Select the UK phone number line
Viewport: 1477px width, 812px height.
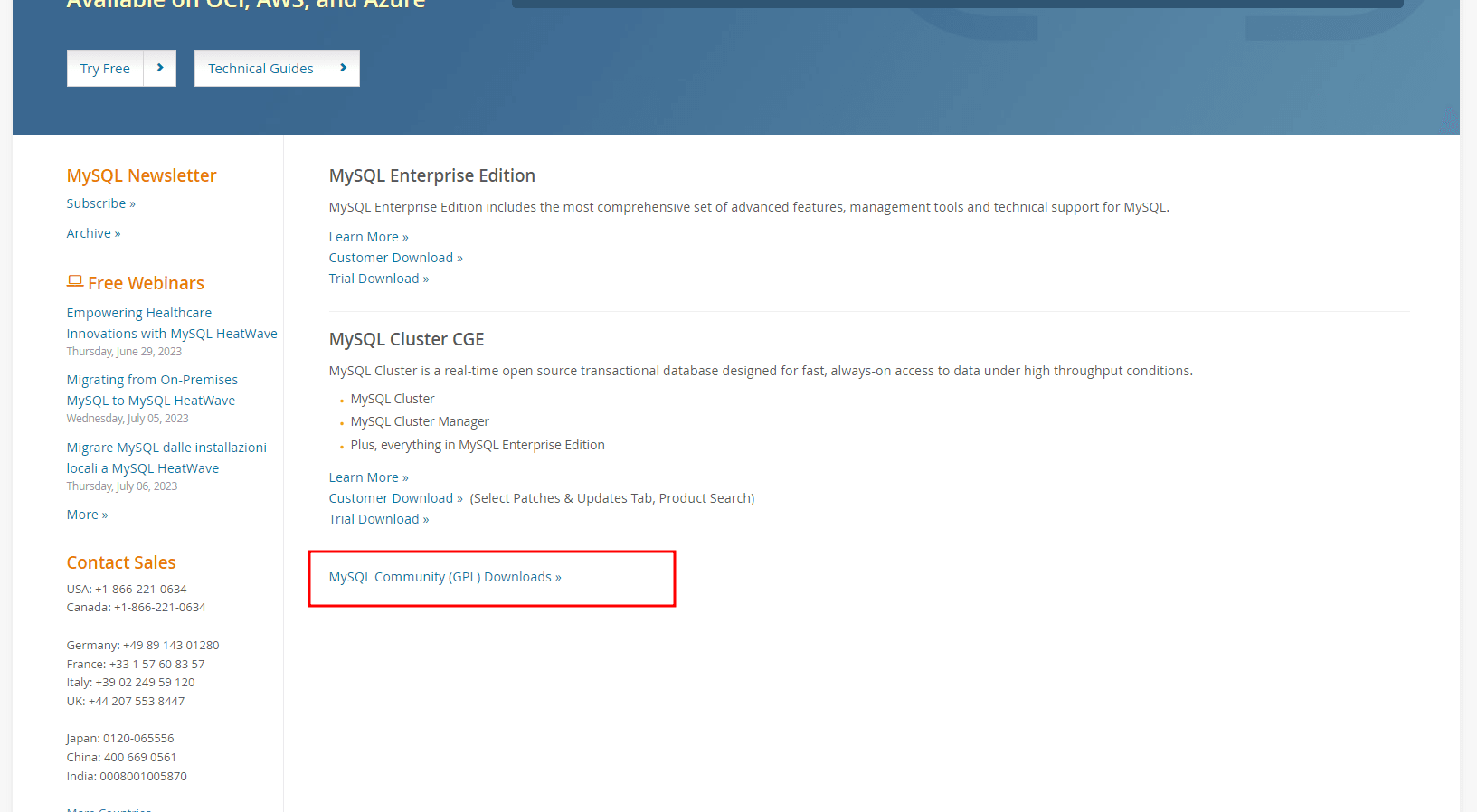point(126,702)
